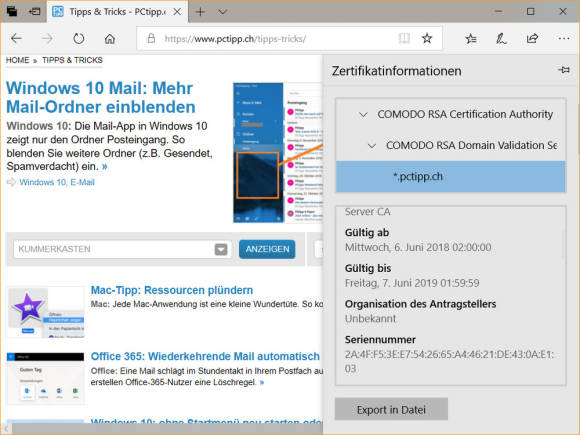The width and height of the screenshot is (580, 435).
Task: Click the PCtipp favicon on the tab
Action: point(58,12)
